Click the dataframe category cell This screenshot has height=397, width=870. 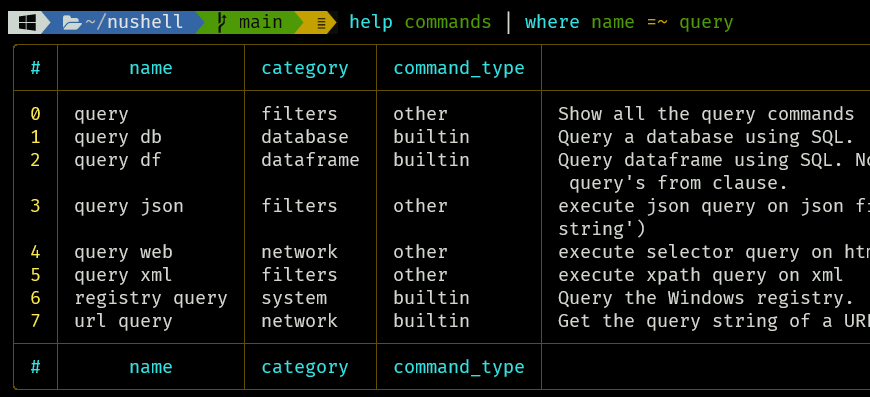tap(310, 160)
